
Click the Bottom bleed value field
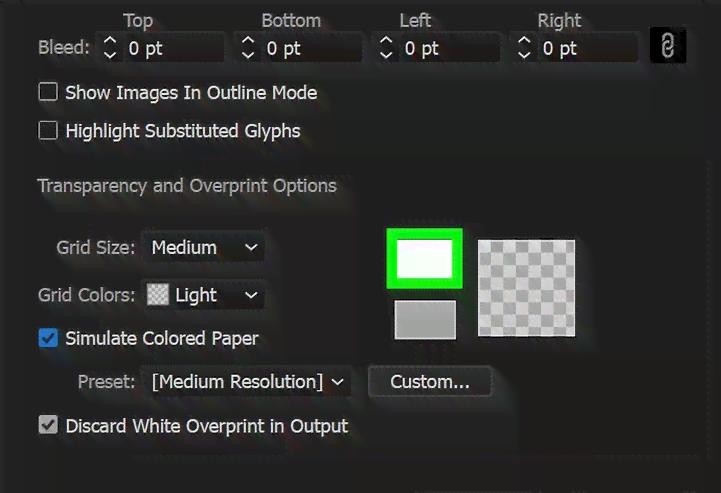coord(311,48)
